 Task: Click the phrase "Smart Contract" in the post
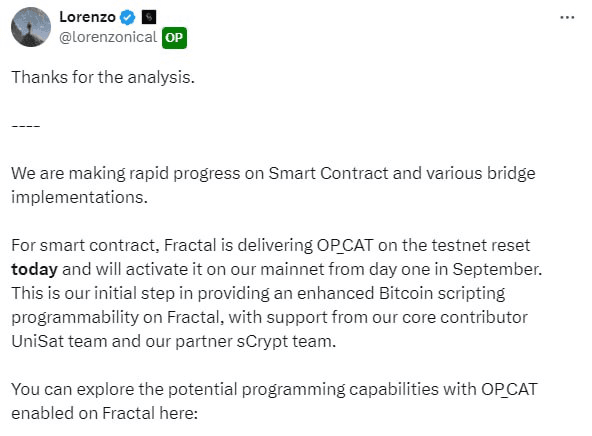328,173
